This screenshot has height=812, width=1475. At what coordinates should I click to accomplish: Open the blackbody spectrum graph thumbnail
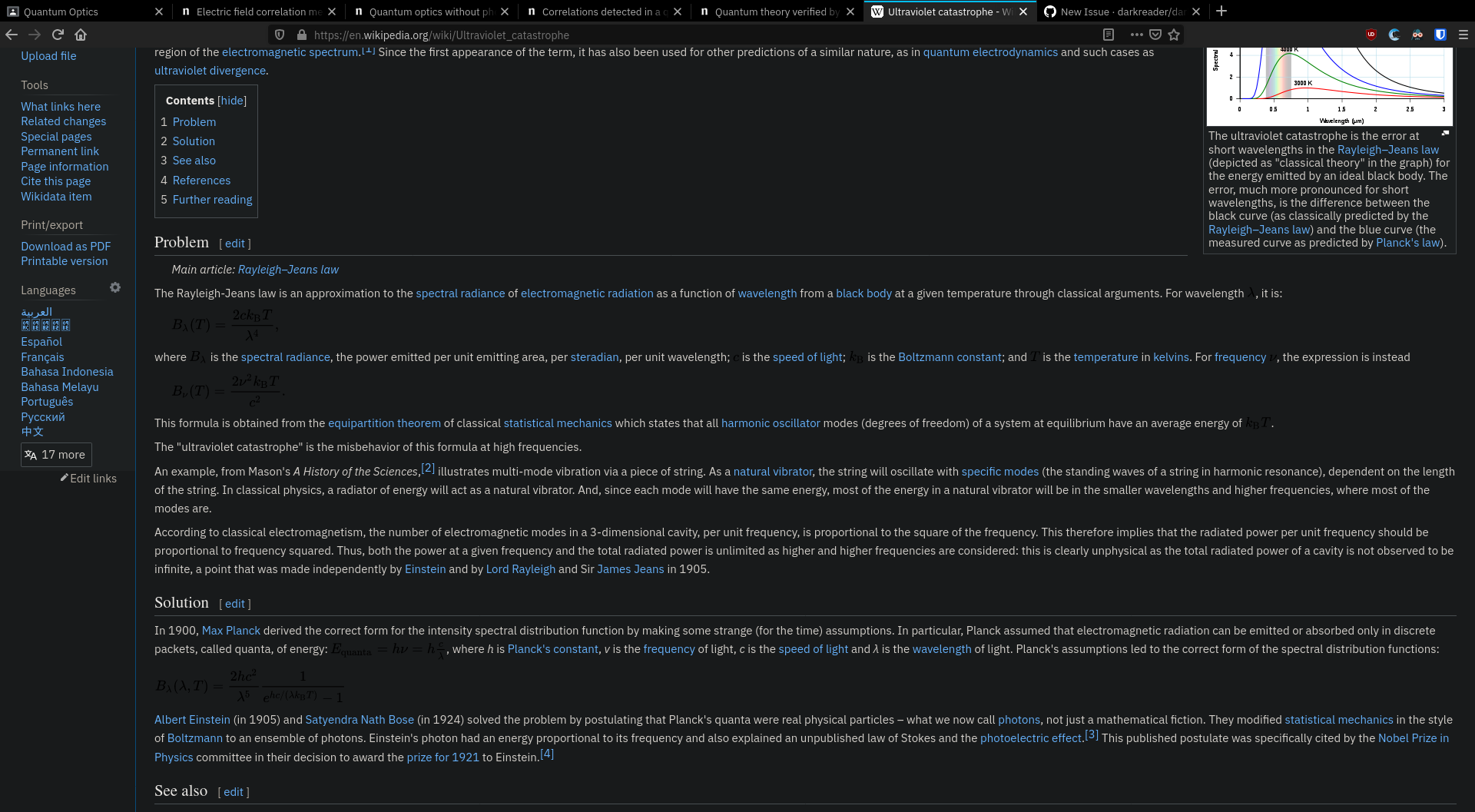pos(1330,86)
